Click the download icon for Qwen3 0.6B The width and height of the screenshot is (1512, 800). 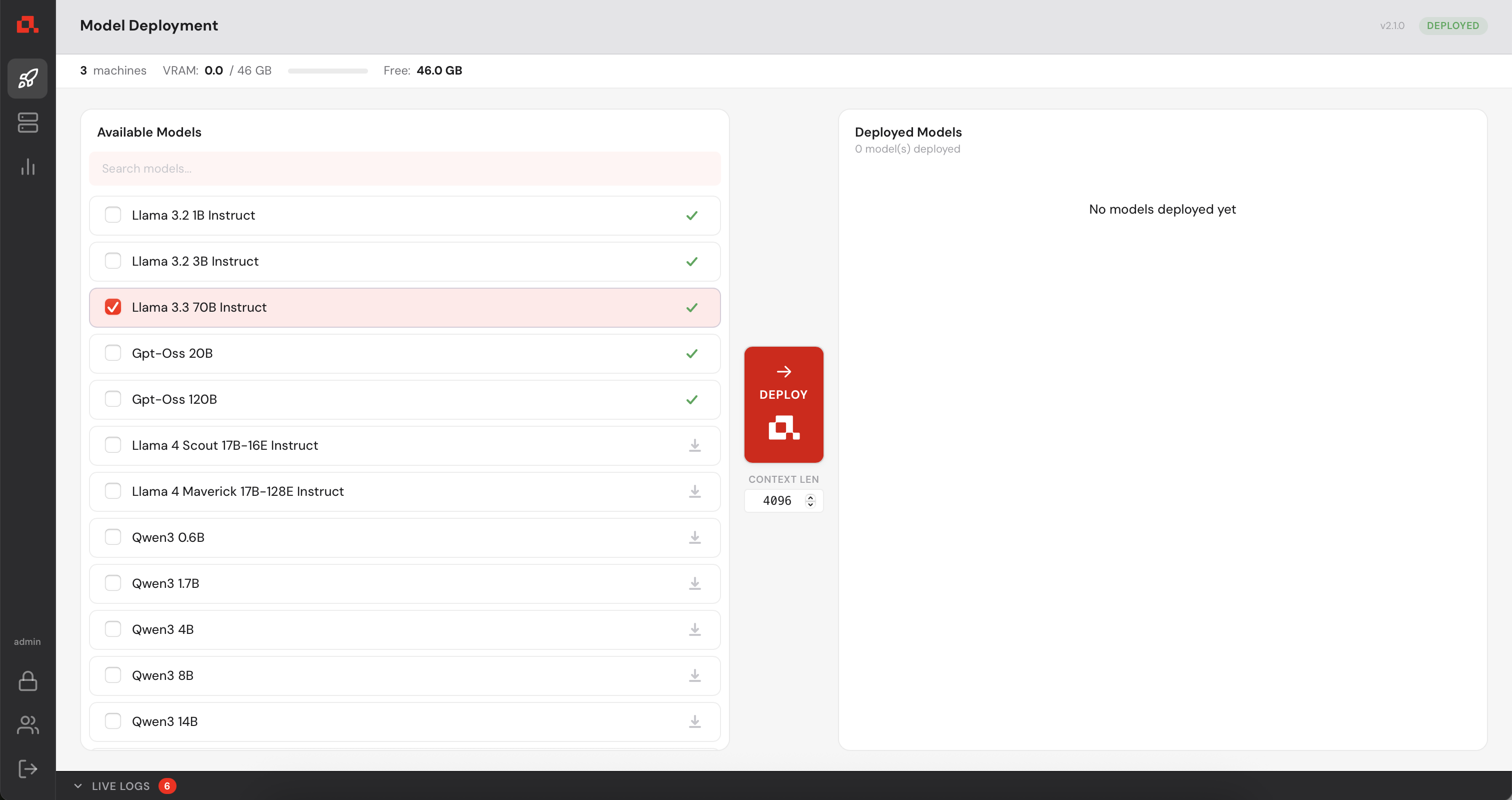pos(694,537)
